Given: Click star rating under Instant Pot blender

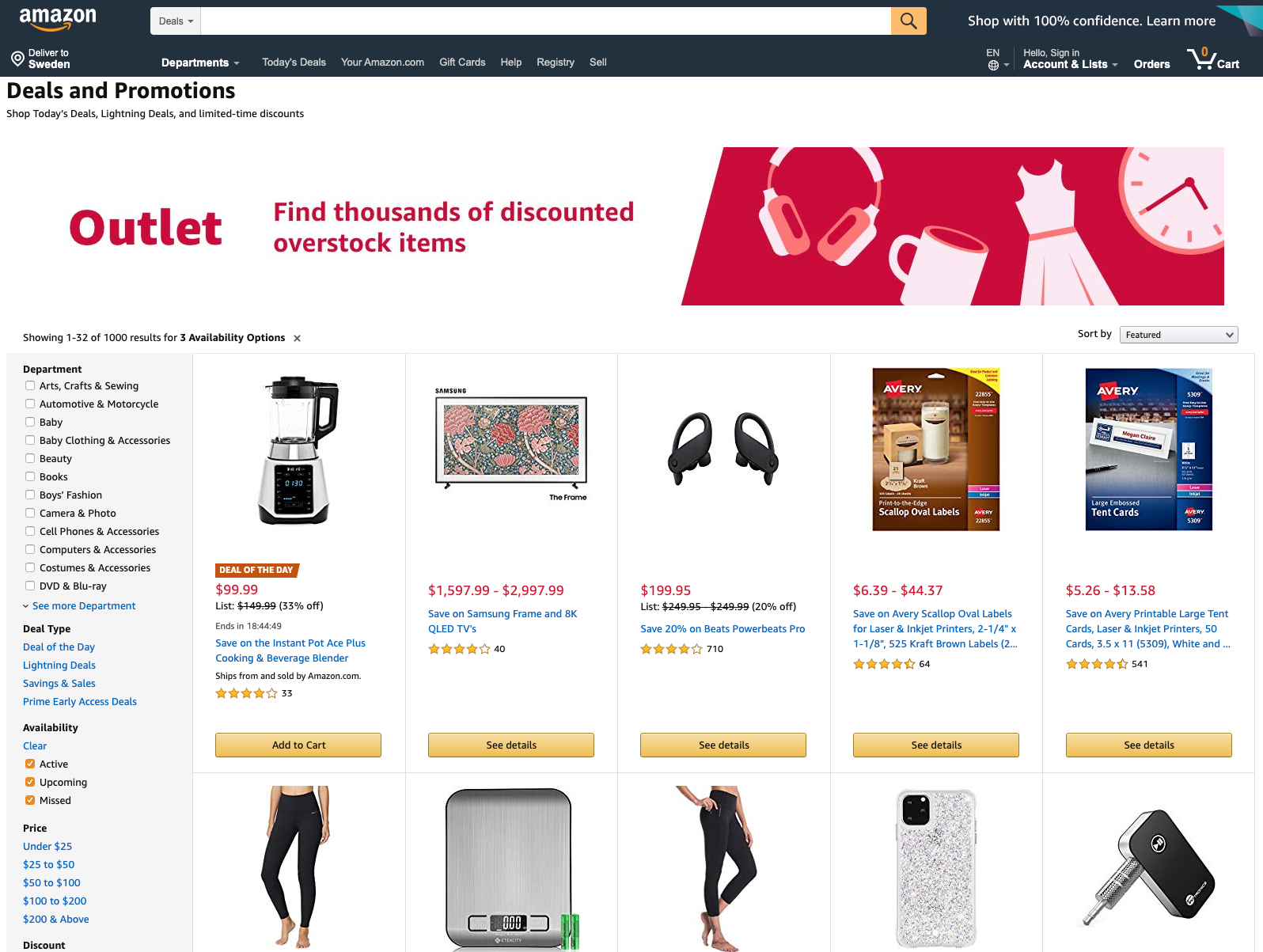Looking at the screenshot, I should pyautogui.click(x=246, y=693).
